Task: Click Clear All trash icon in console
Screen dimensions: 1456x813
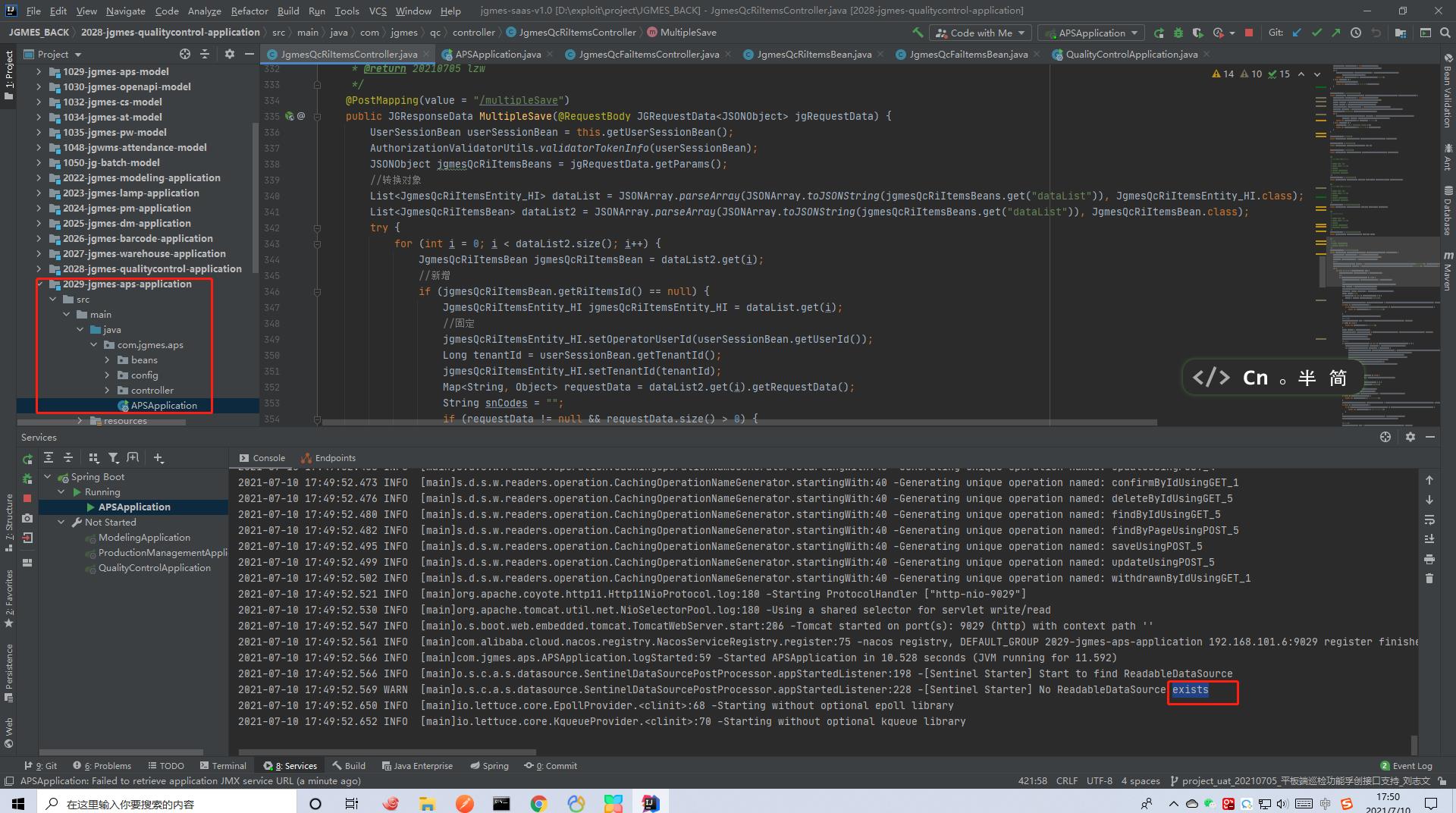Action: click(1429, 578)
